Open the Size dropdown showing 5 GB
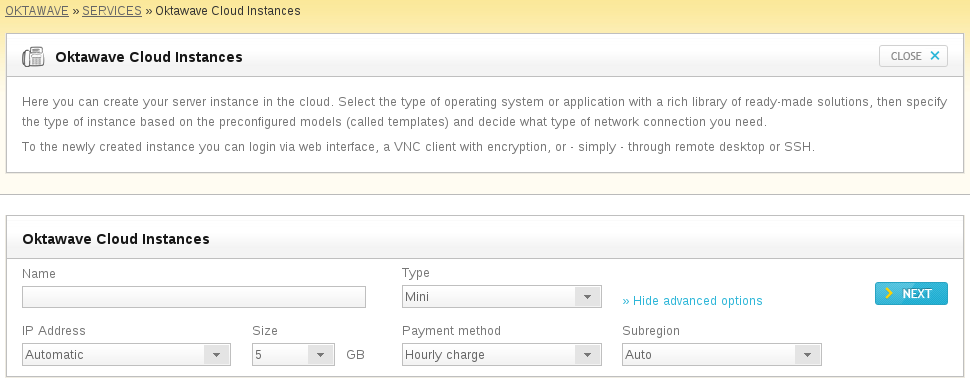The image size is (970, 383). 293,355
